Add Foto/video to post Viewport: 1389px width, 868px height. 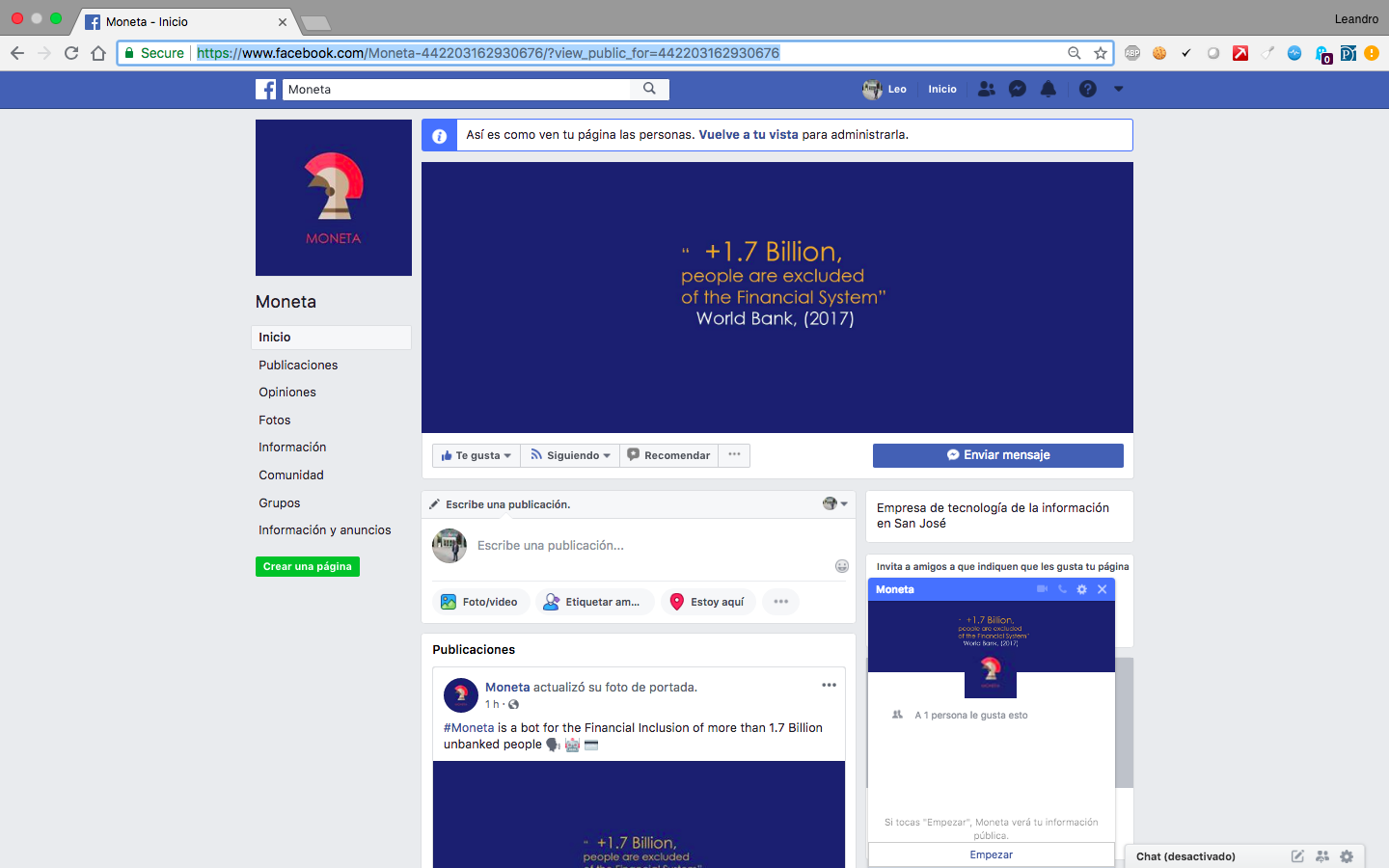pos(480,602)
